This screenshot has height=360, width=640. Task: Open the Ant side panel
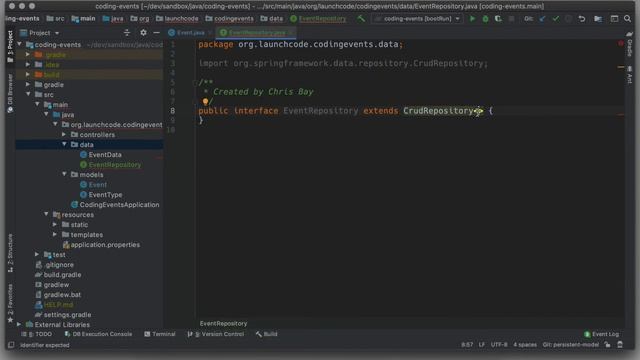(x=630, y=75)
